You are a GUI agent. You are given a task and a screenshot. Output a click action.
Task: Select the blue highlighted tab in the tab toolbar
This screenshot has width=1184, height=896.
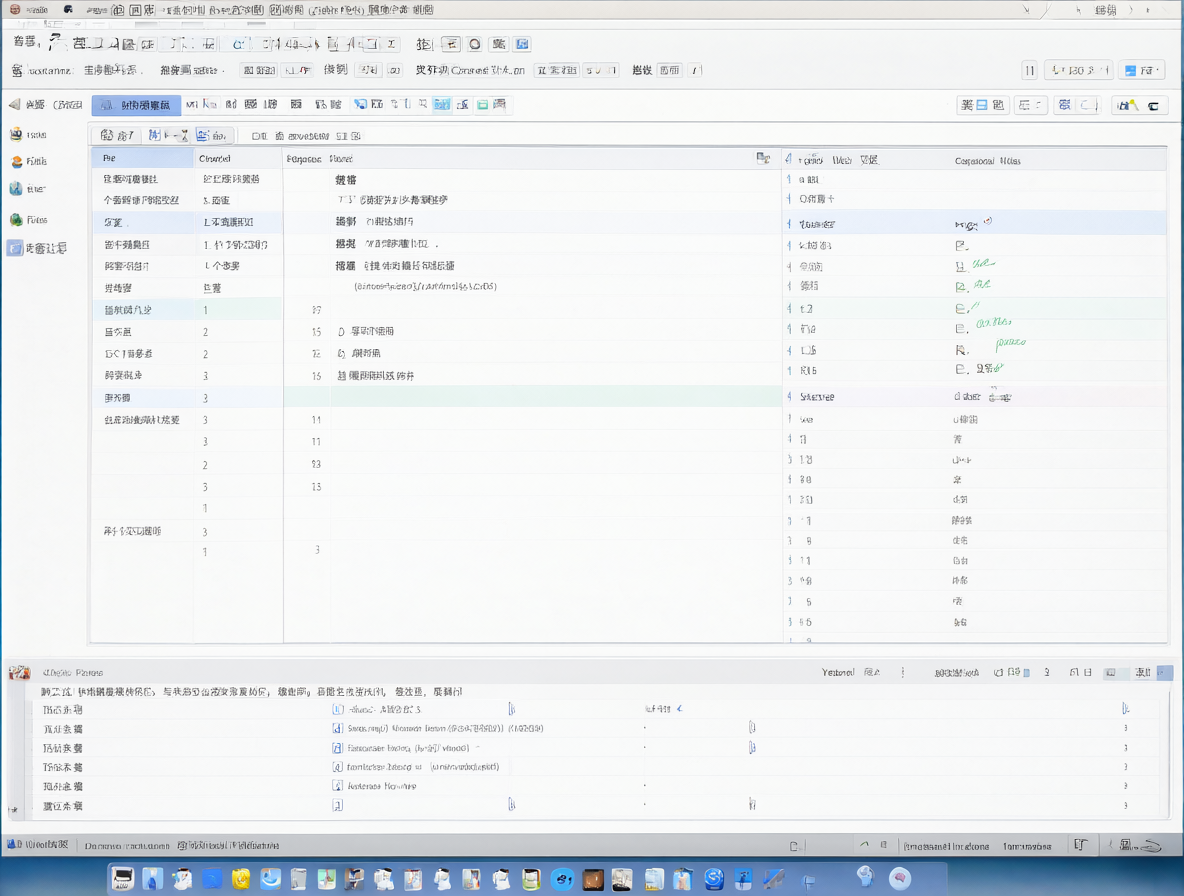(x=137, y=105)
